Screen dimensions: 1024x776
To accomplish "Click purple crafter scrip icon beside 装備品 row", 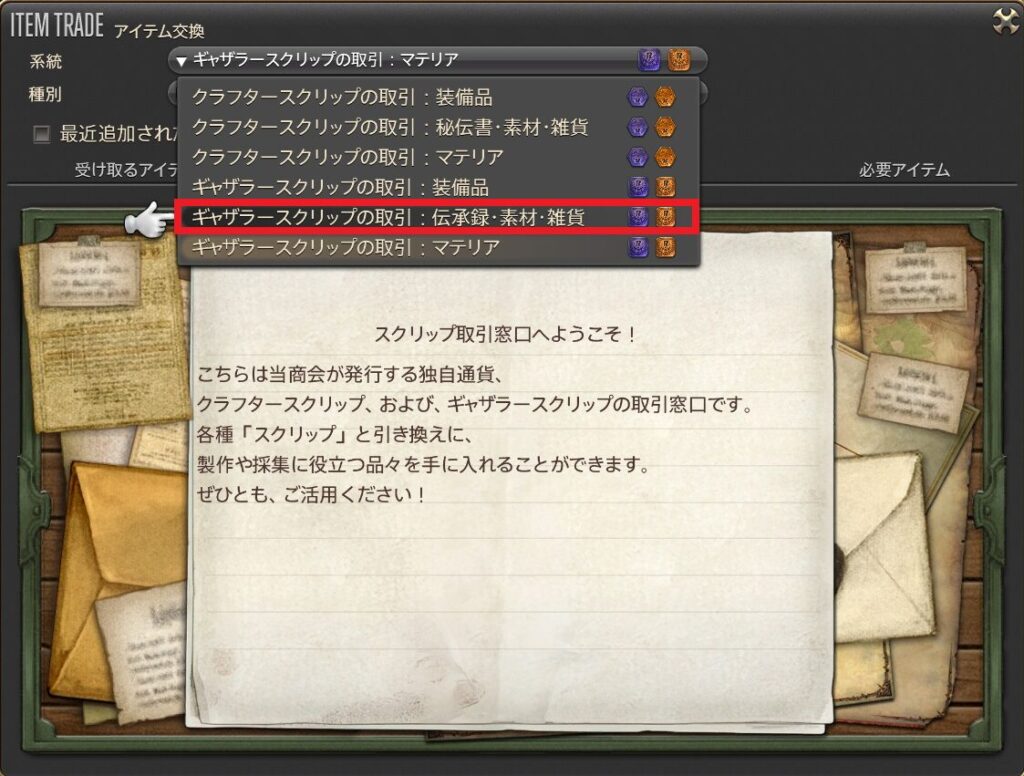I will click(637, 97).
